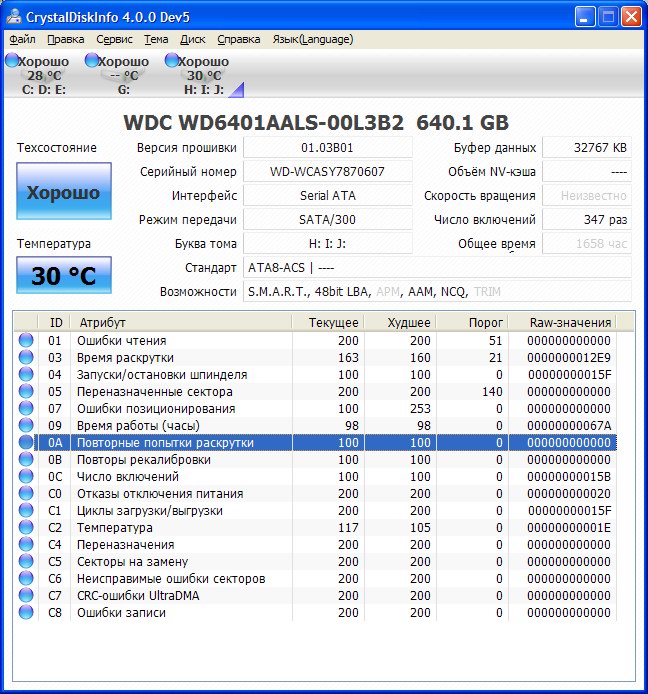Click the 1658 час total hours field

[x=587, y=243]
